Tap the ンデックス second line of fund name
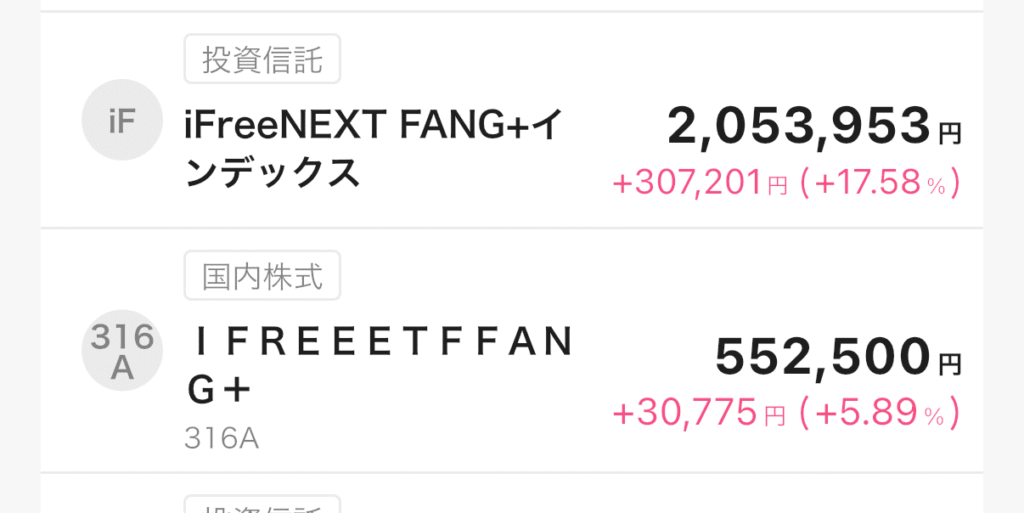 272,172
